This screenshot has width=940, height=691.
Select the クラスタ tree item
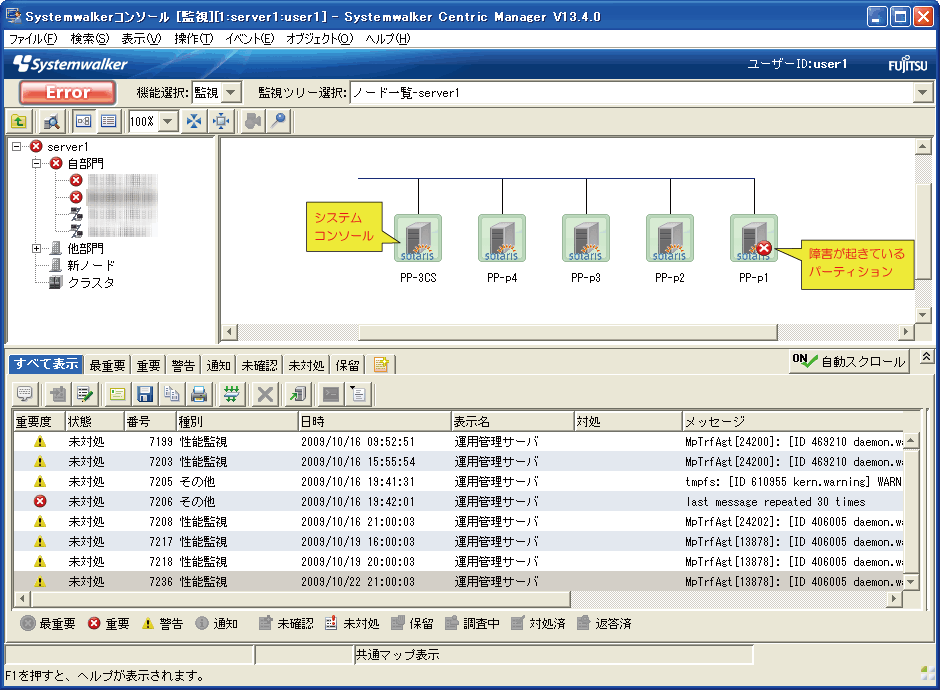pos(90,283)
